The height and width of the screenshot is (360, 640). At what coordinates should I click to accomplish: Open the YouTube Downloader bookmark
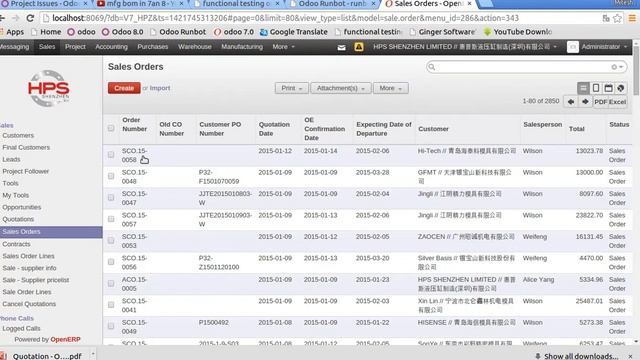[x=517, y=32]
